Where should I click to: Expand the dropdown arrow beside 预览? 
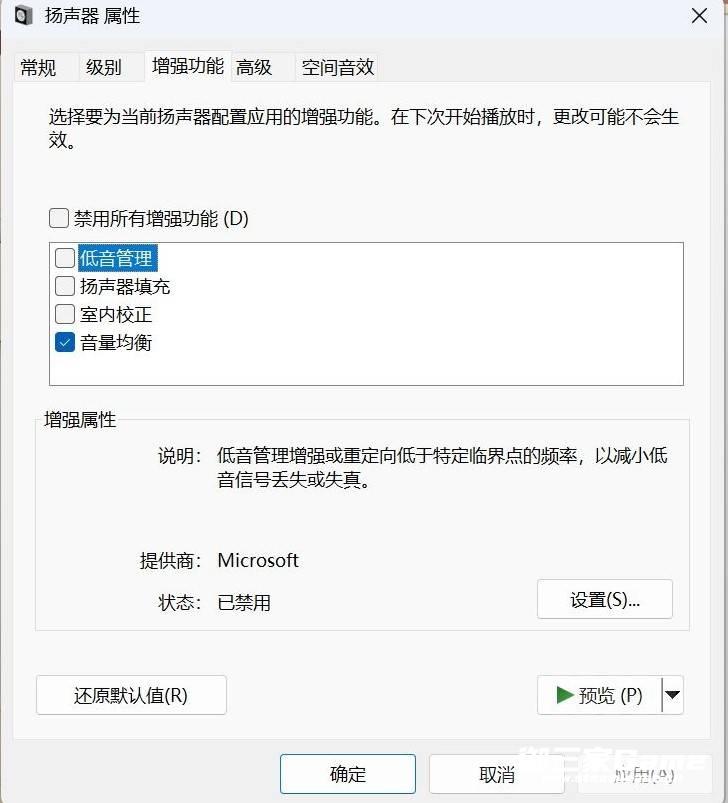click(673, 695)
